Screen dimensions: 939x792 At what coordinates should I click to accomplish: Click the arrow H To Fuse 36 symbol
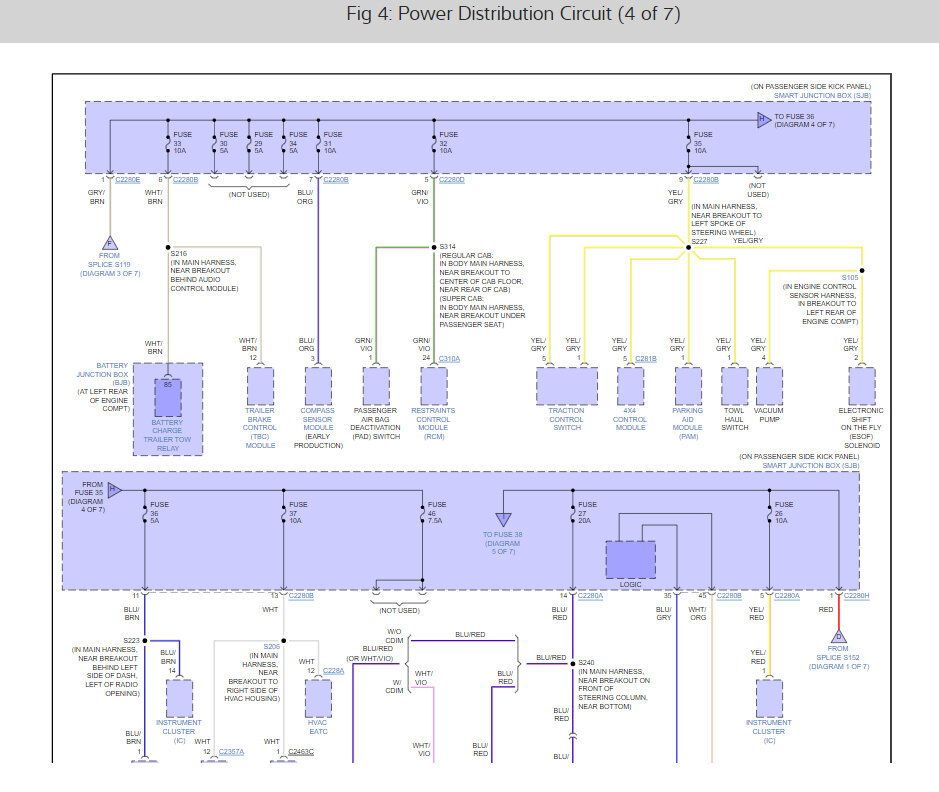pyautogui.click(x=764, y=120)
